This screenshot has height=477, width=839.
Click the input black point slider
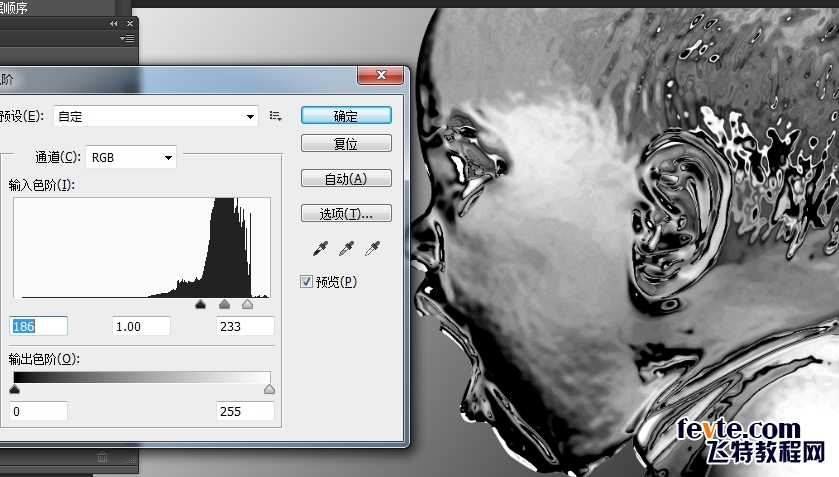(201, 305)
